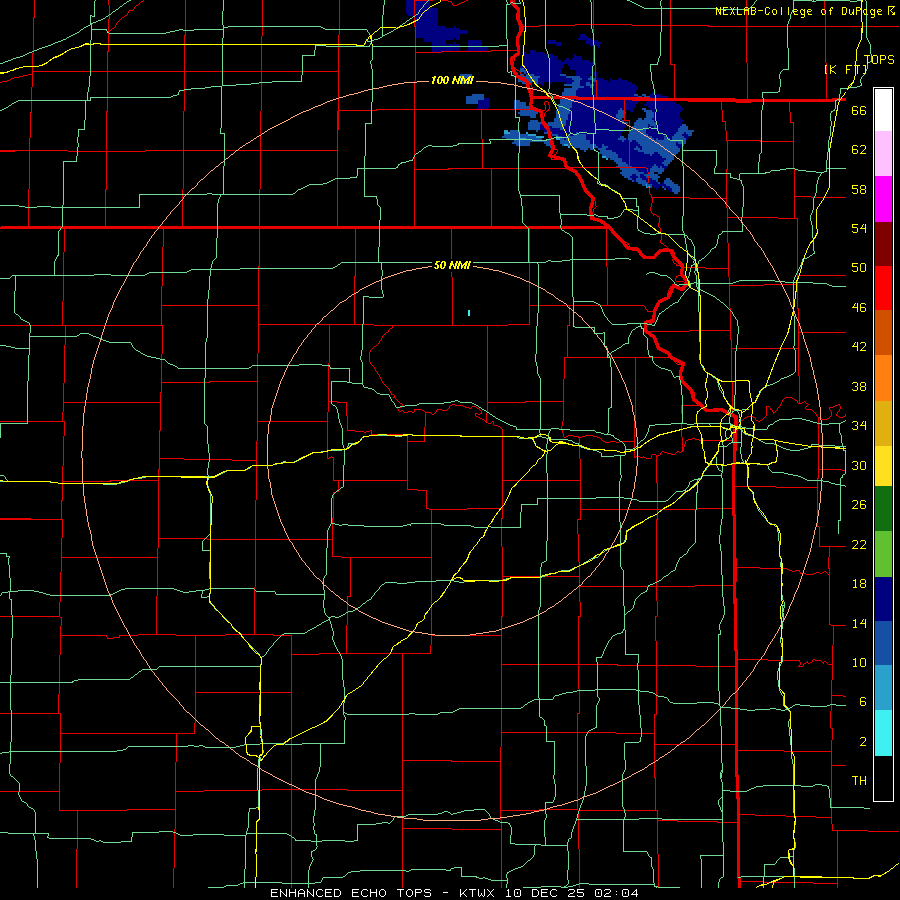Viewport: 900px width, 900px height.
Task: Click the 50 NMI range ring label
Action: coord(452,265)
